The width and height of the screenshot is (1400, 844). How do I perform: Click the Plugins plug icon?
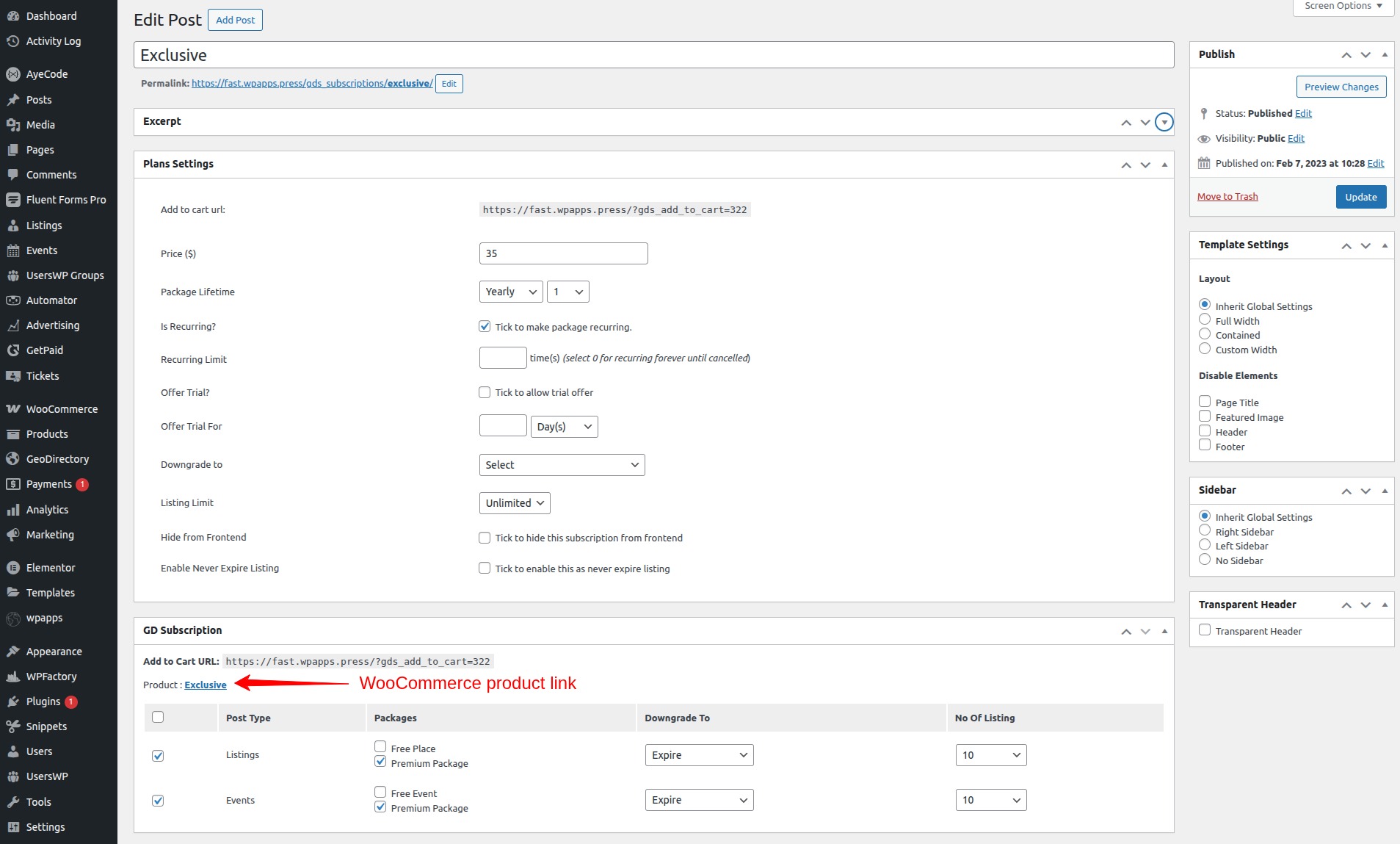12,701
